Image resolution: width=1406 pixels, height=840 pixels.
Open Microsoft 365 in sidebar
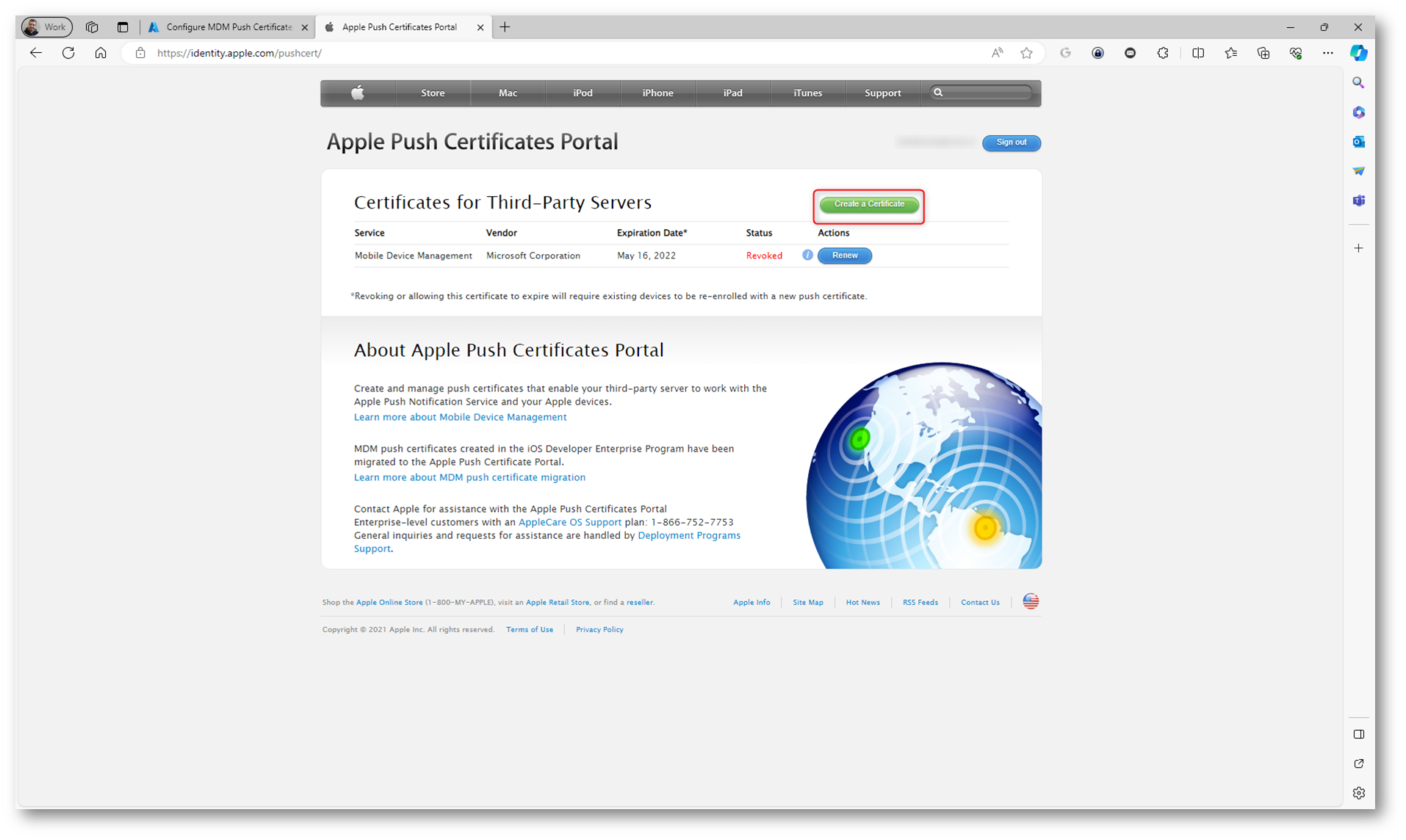coord(1358,112)
